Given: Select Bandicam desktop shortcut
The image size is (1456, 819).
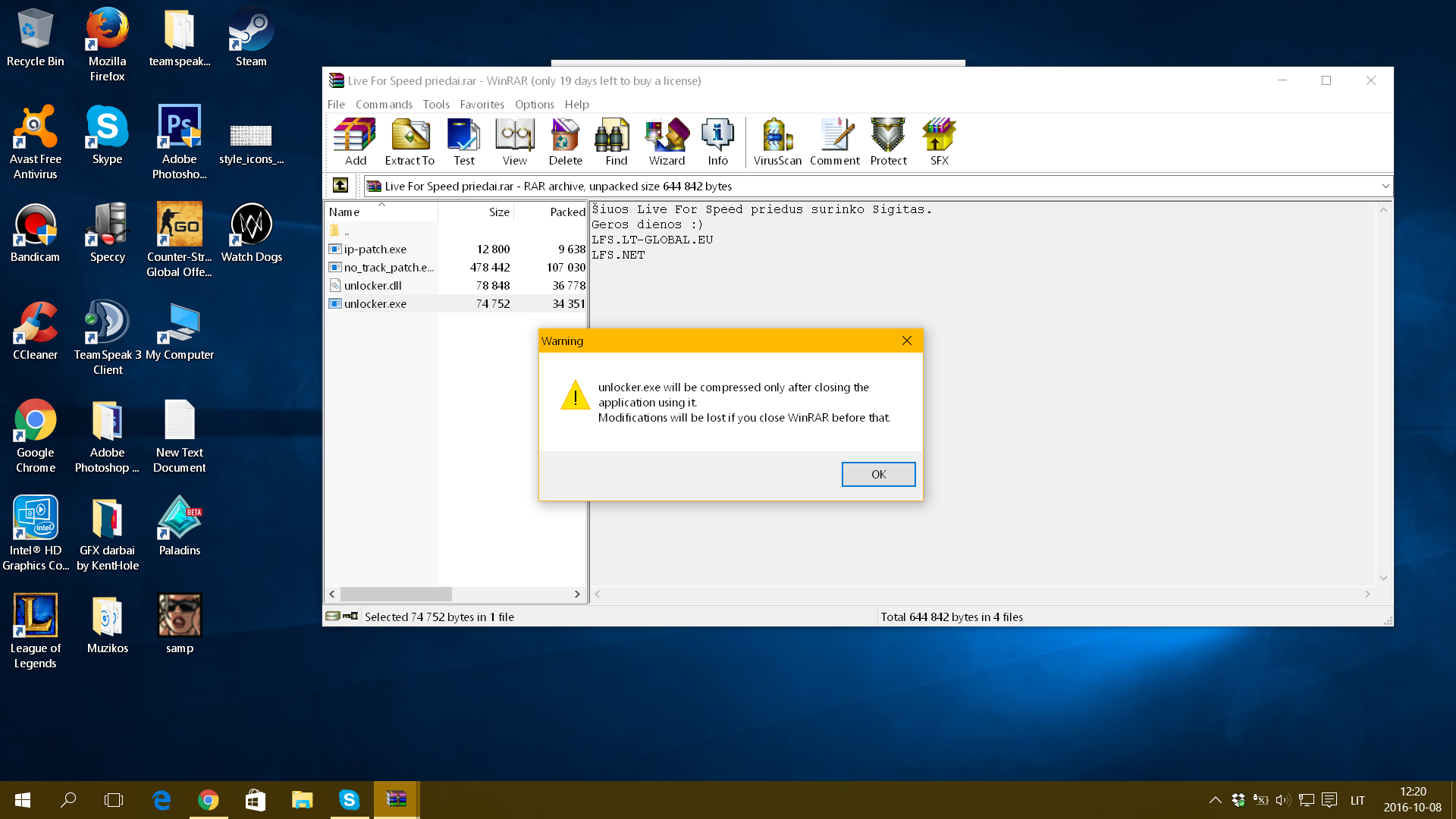Looking at the screenshot, I should click(x=35, y=233).
